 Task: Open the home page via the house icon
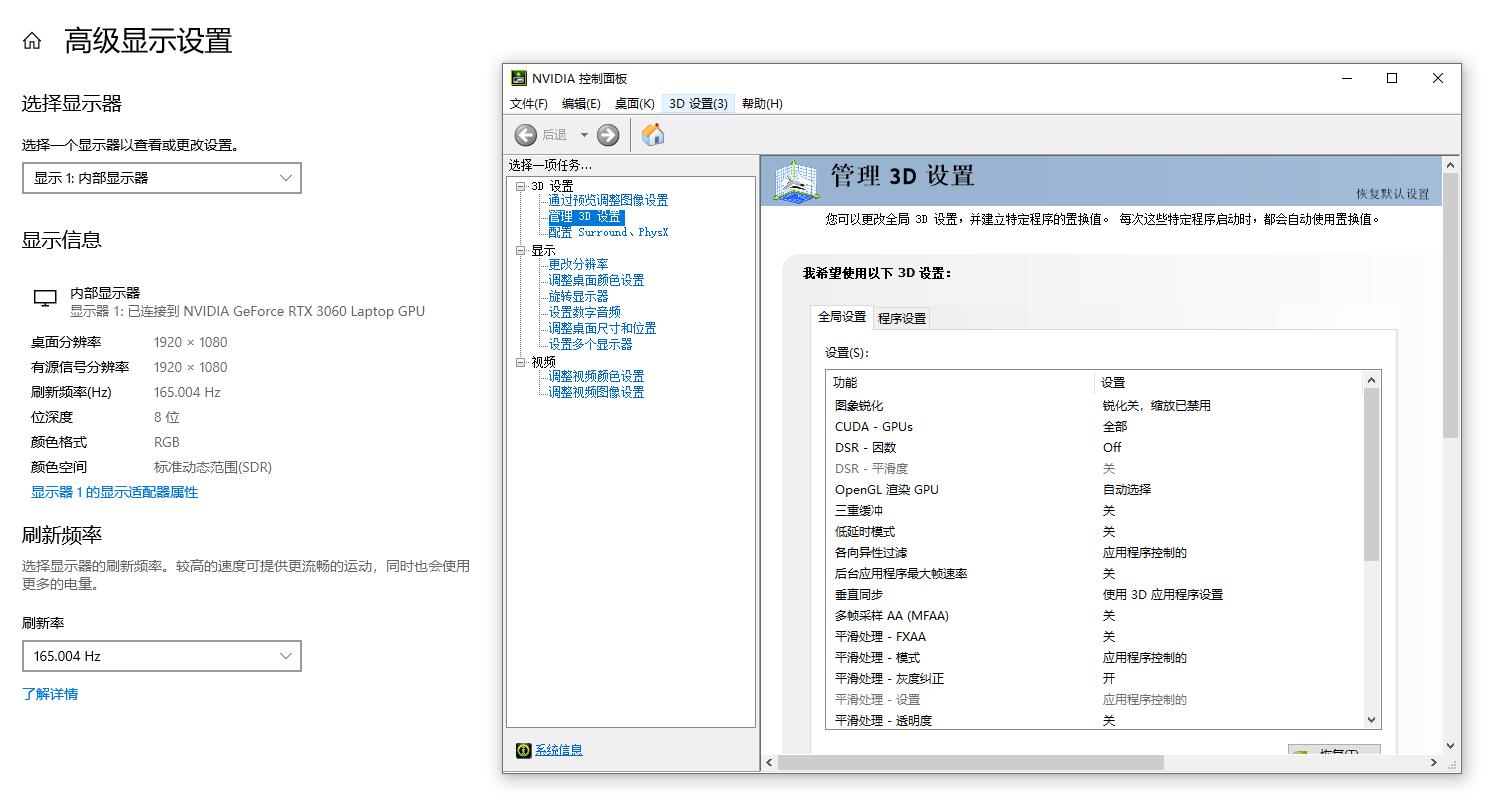tap(653, 133)
